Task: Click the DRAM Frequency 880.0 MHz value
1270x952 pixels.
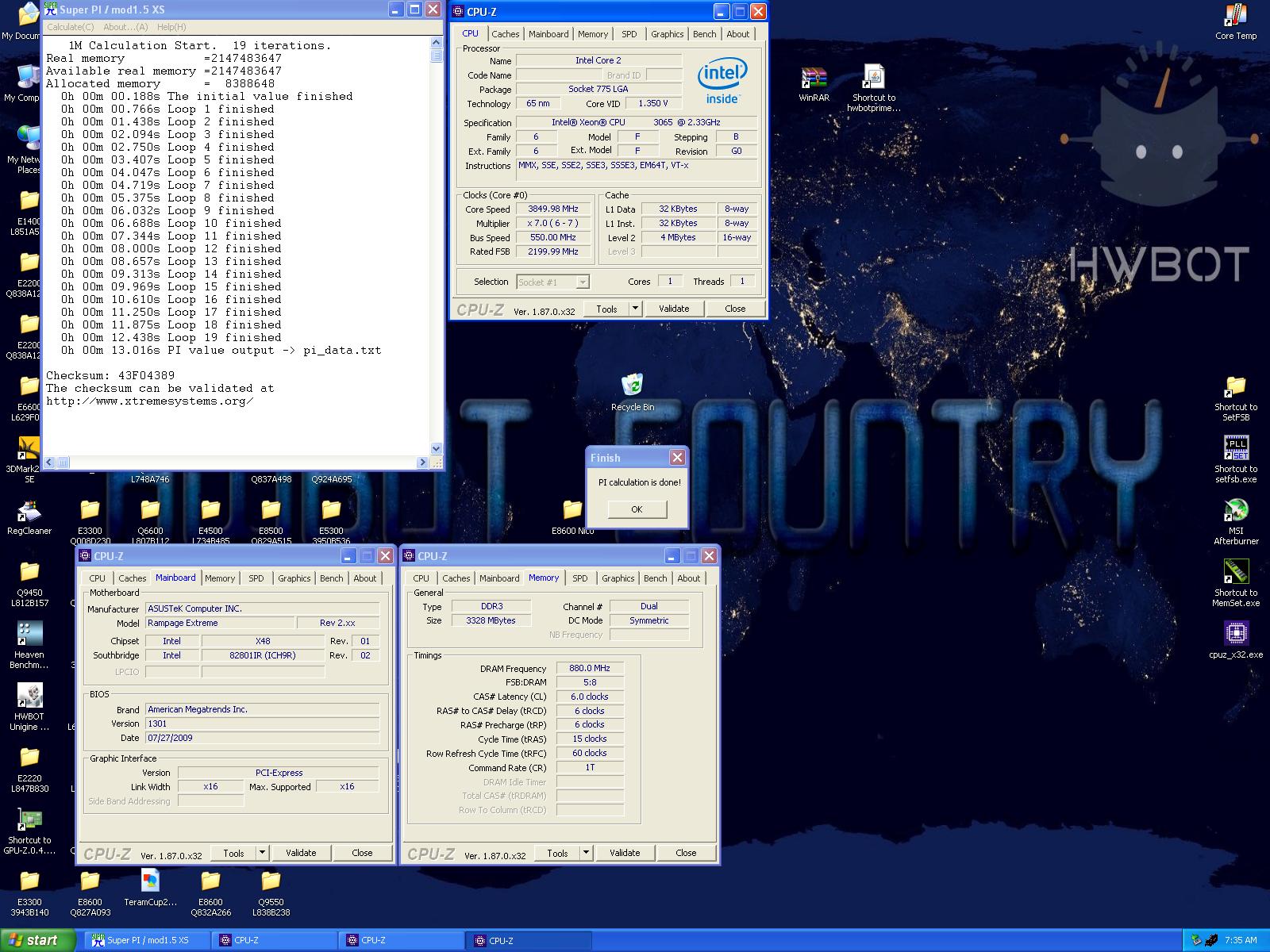Action: tap(590, 668)
